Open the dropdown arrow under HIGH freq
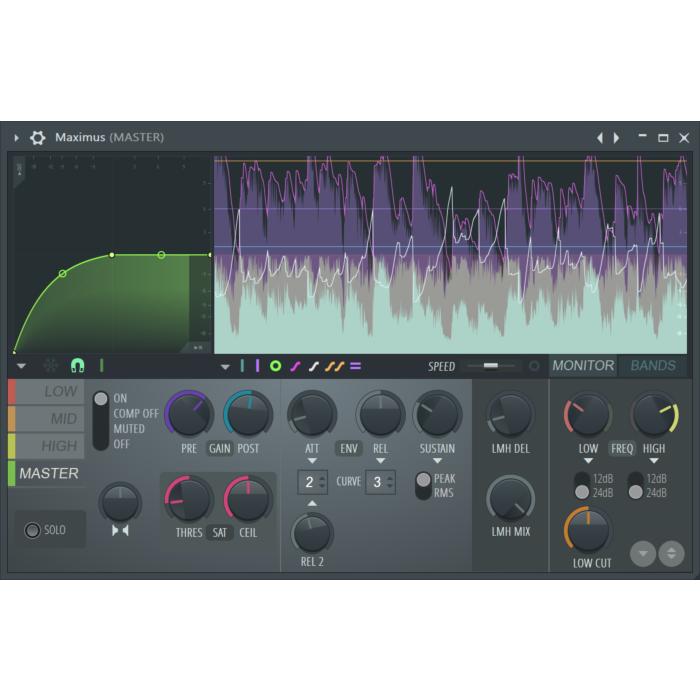 point(654,461)
